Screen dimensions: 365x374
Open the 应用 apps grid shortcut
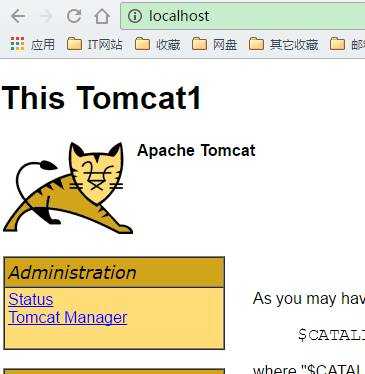point(32,44)
